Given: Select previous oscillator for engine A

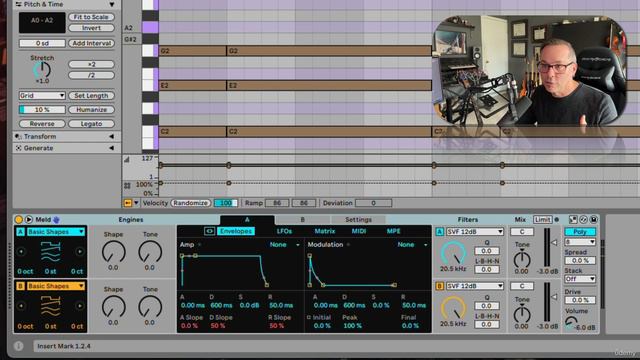Looking at the screenshot, I should [x=21, y=251].
